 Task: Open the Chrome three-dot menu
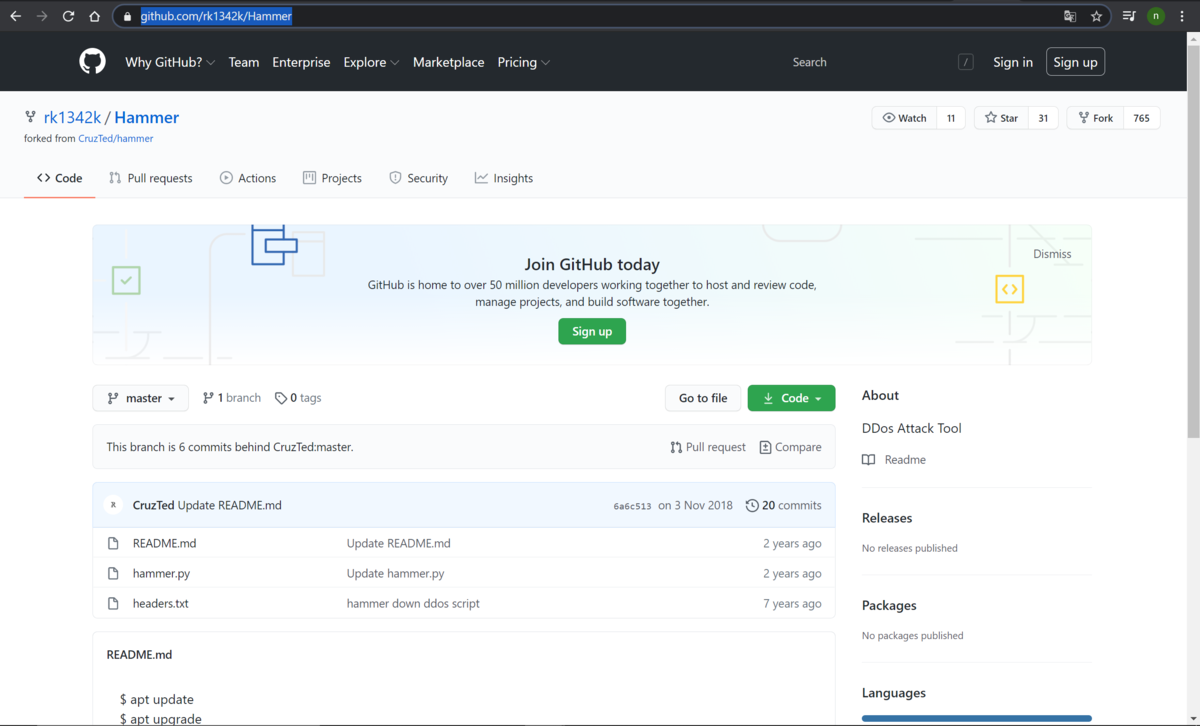[1182, 16]
